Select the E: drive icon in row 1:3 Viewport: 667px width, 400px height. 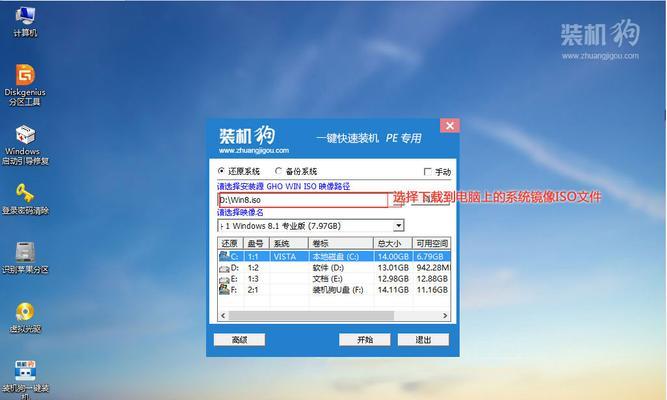(x=224, y=279)
